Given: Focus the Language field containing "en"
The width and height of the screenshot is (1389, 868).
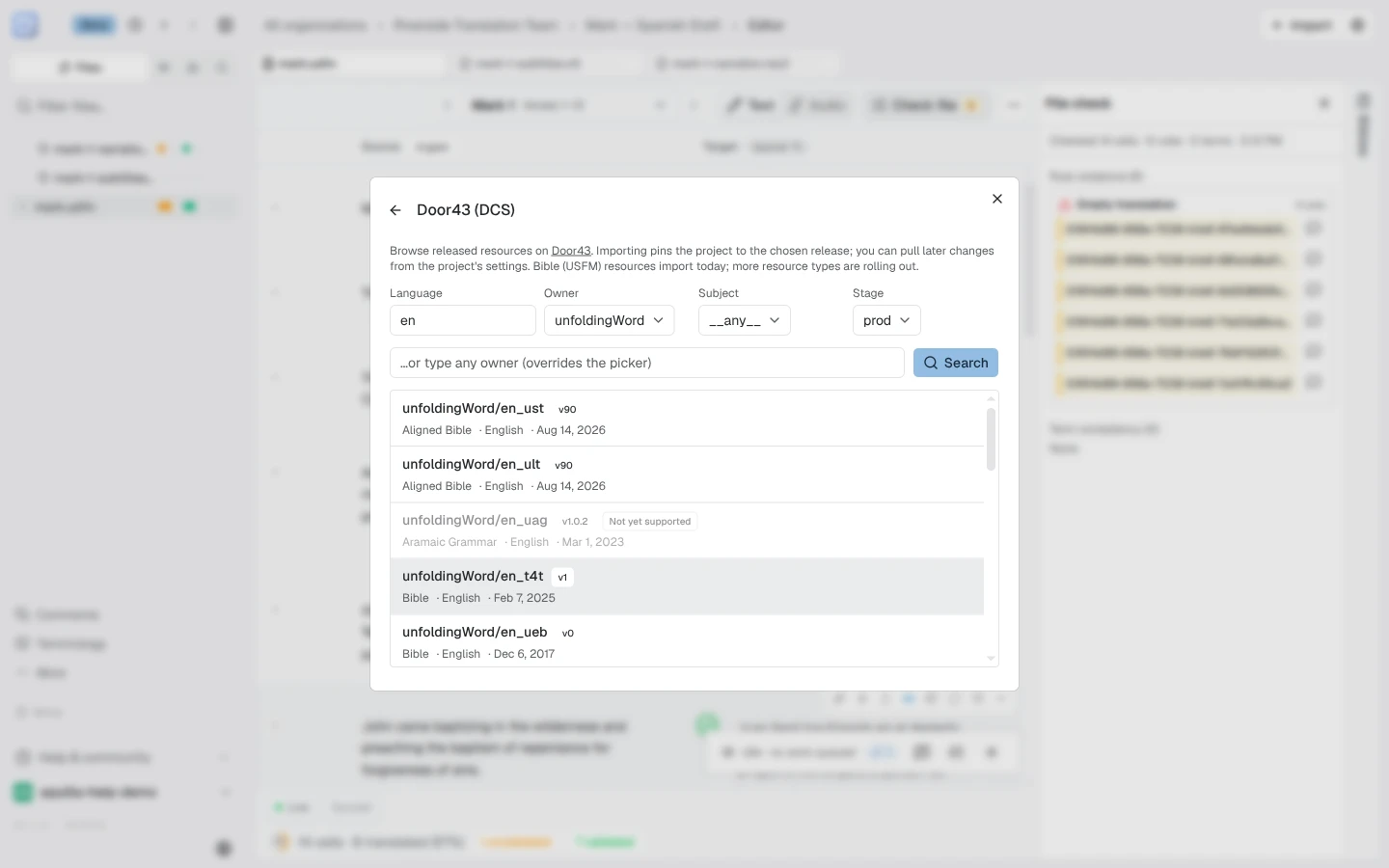Looking at the screenshot, I should point(463,320).
